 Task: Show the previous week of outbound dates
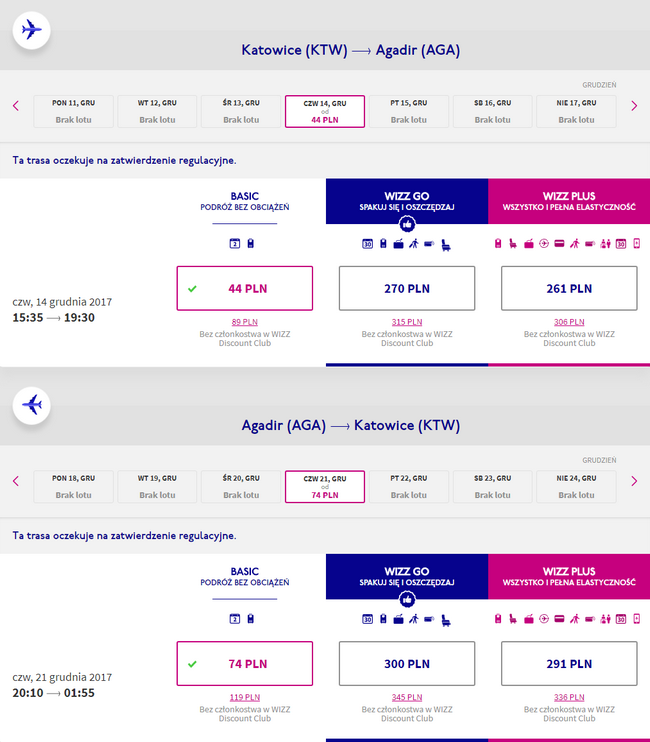click(x=16, y=106)
